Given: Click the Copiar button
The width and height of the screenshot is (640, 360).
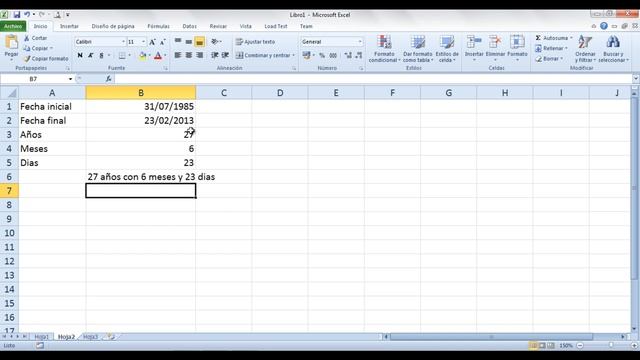Looking at the screenshot, I should 38,48.
